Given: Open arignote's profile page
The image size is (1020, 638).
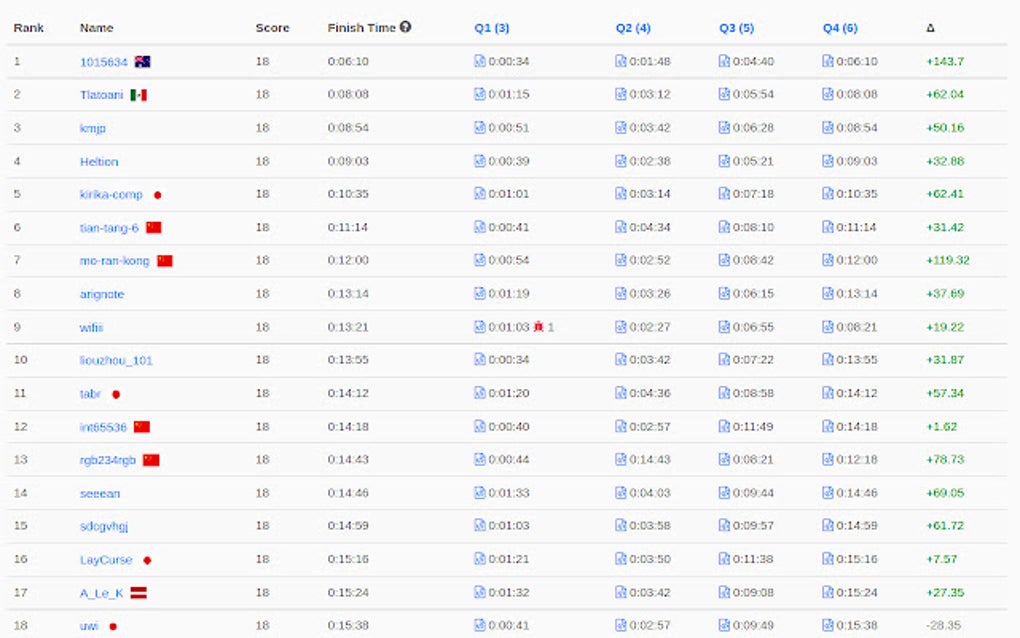Looking at the screenshot, I should point(102,293).
